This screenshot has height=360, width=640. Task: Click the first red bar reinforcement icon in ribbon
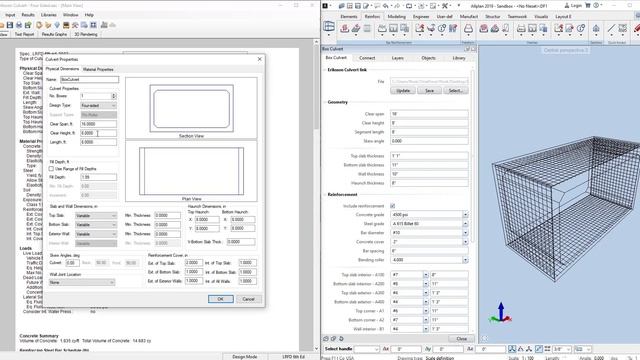tap(344, 28)
